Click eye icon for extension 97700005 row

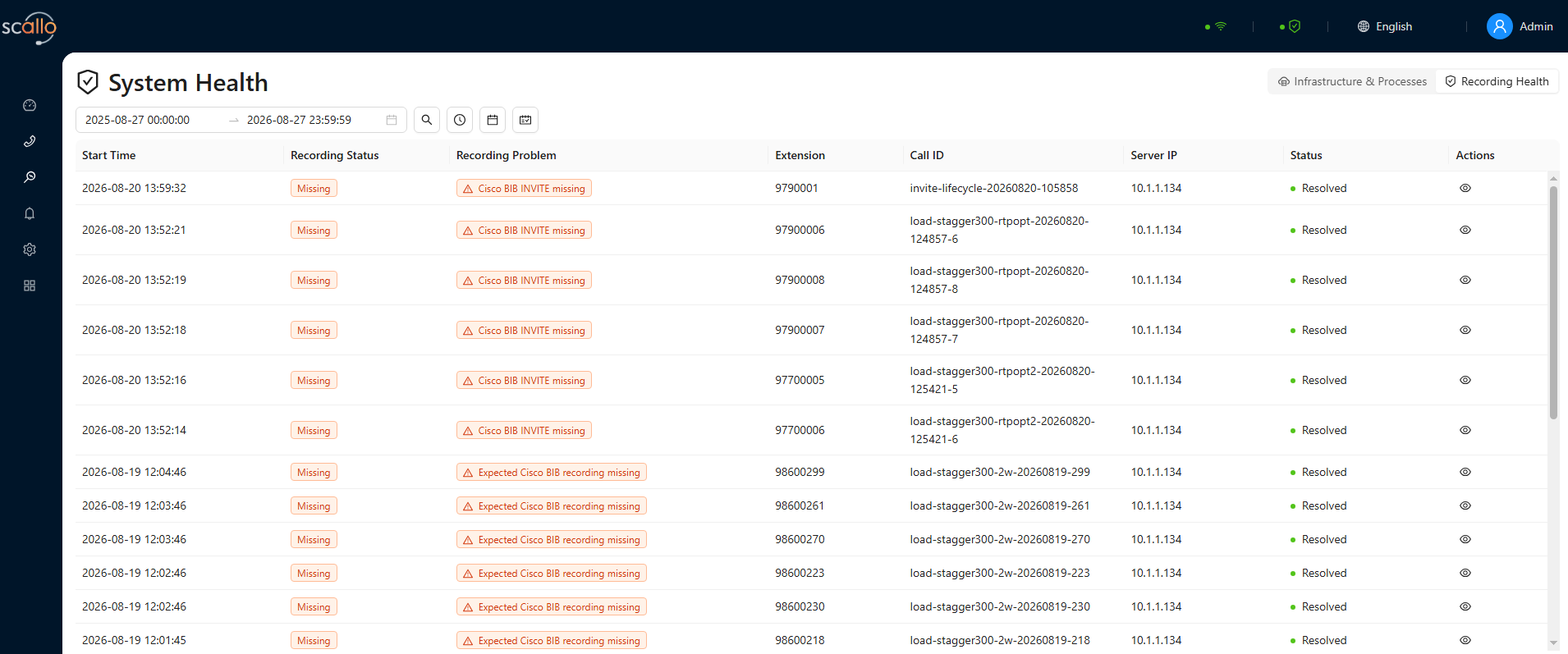(x=1465, y=380)
